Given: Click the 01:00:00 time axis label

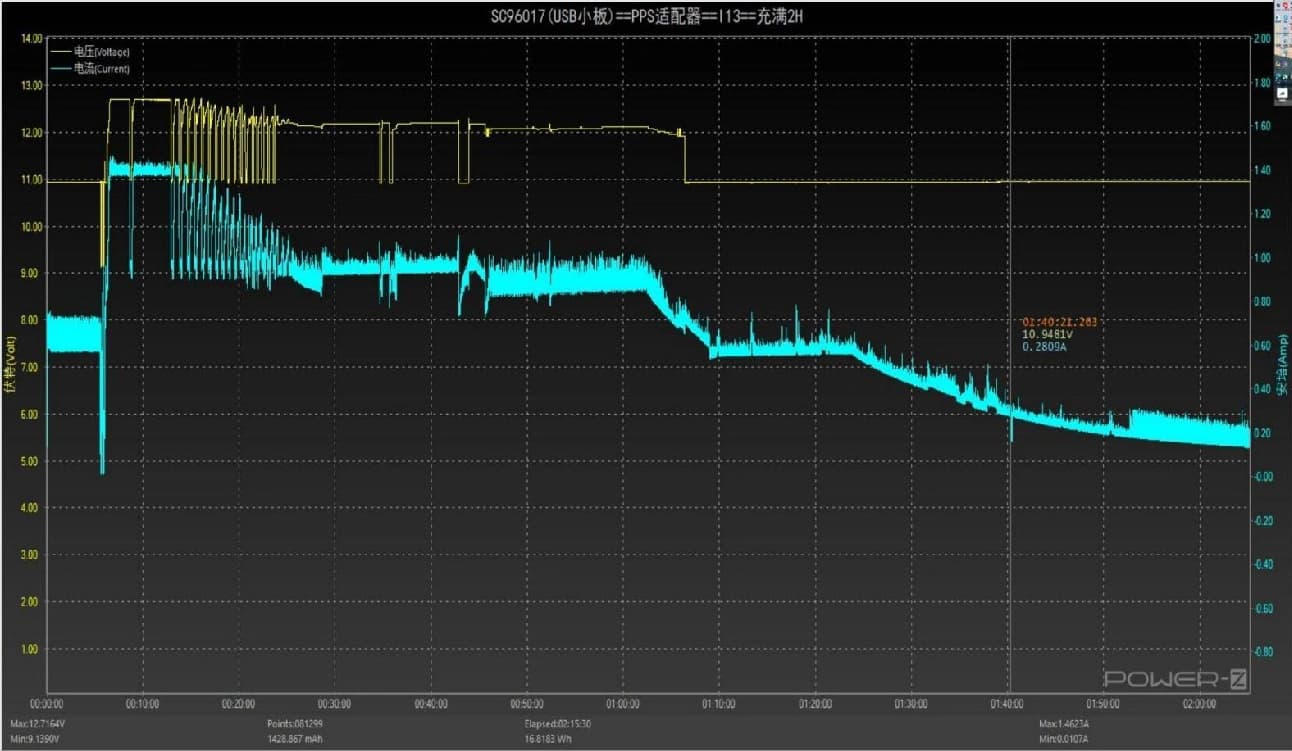Looking at the screenshot, I should 623,704.
